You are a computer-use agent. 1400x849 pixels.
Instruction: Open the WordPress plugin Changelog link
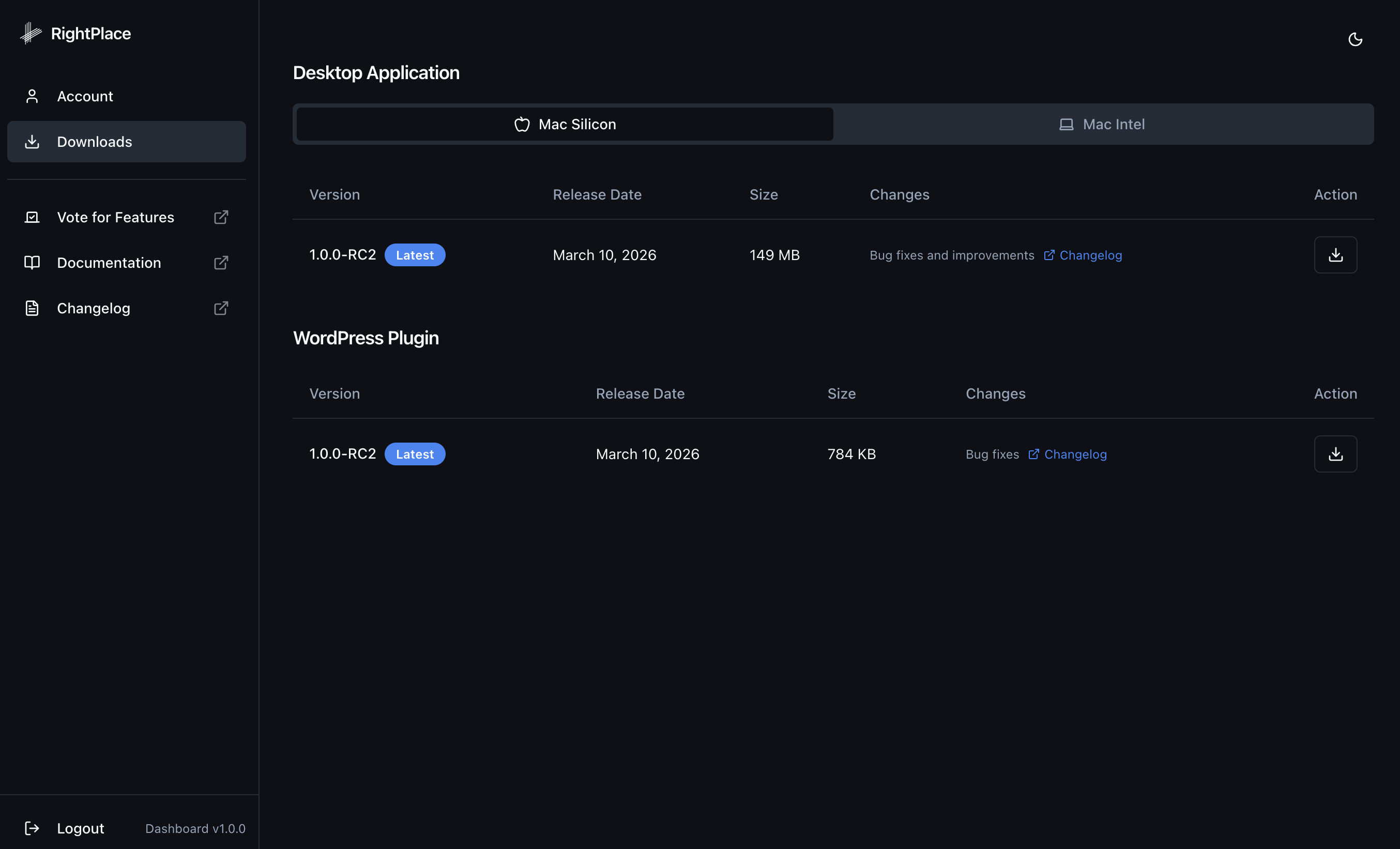point(1075,453)
